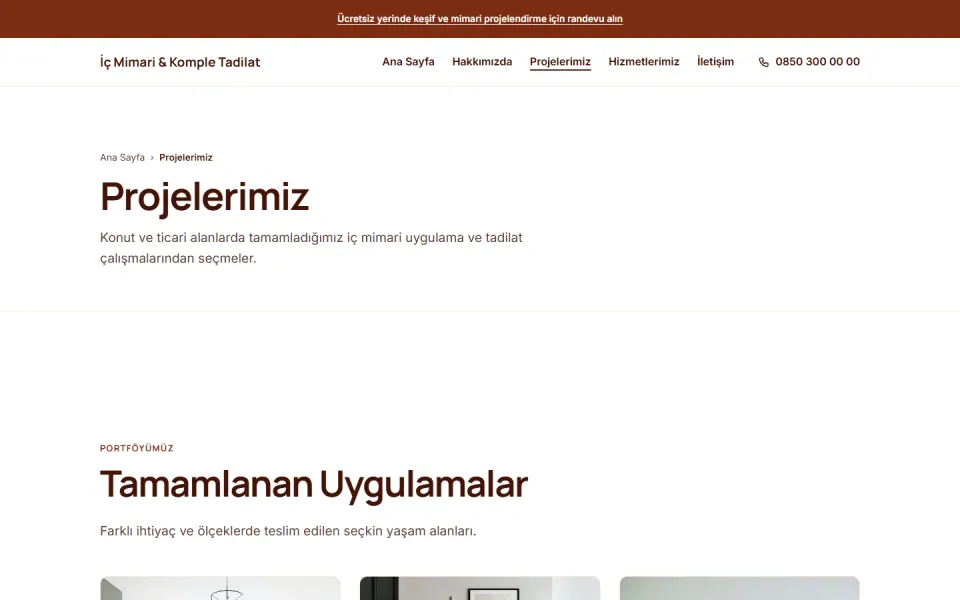The height and width of the screenshot is (600, 960).
Task: Open the middle project thumbnail with framed picture
Action: 480,588
